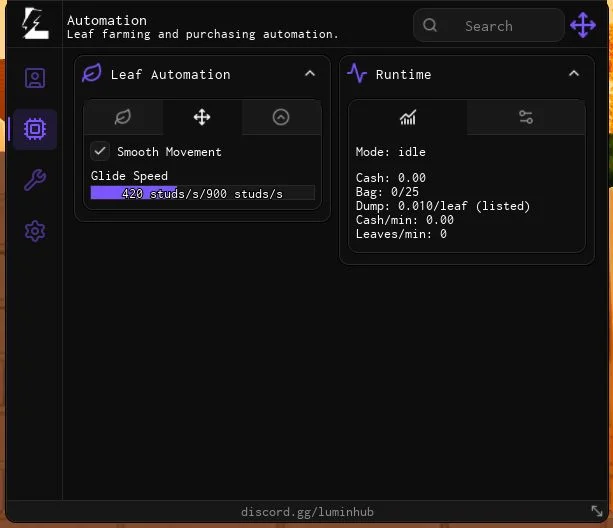Image resolution: width=613 pixels, height=528 pixels.
Task: Click the Lumin hub logo icon
Action: (x=35, y=24)
